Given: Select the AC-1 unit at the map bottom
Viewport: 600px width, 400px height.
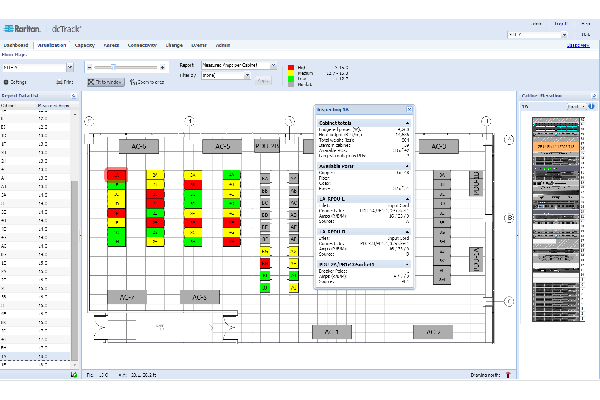Looking at the screenshot, I should tap(332, 332).
